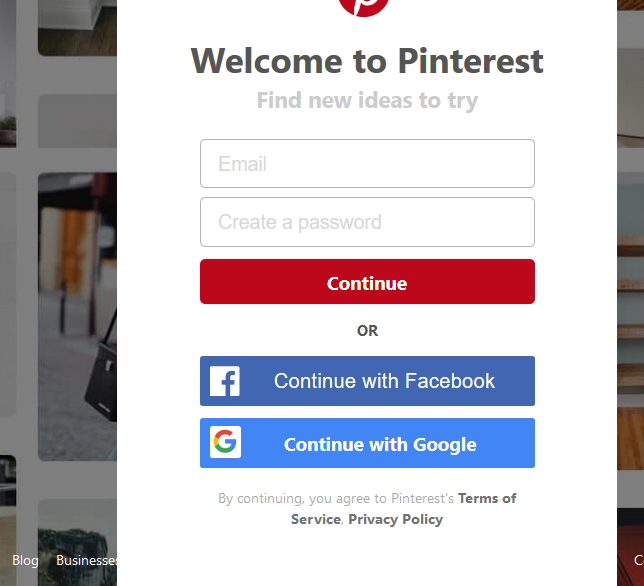Choose "Continue with Facebook" text

(384, 381)
